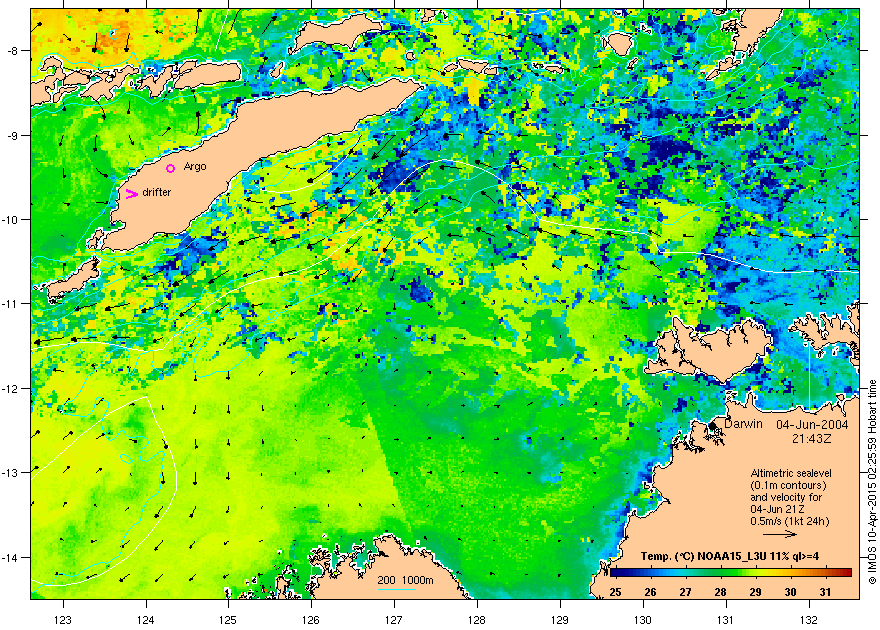Click the '127' longitude axis label
The height and width of the screenshot is (630, 880).
(x=394, y=620)
